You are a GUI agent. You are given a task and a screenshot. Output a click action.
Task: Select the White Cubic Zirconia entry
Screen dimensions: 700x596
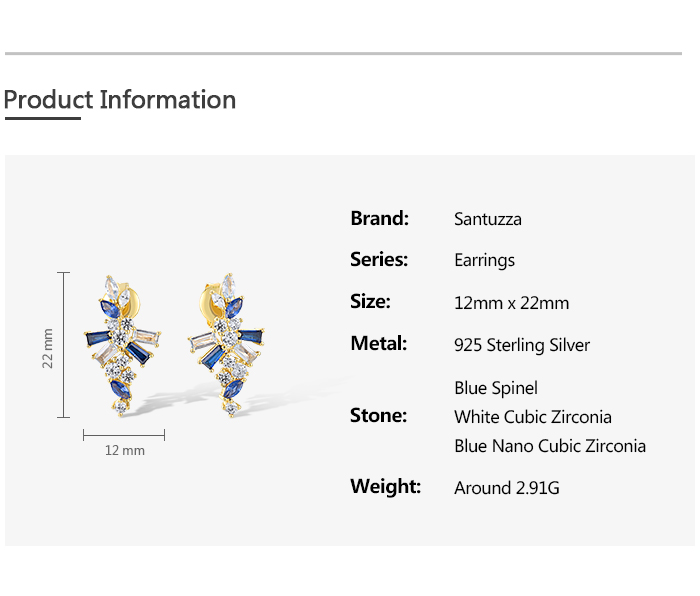(533, 417)
